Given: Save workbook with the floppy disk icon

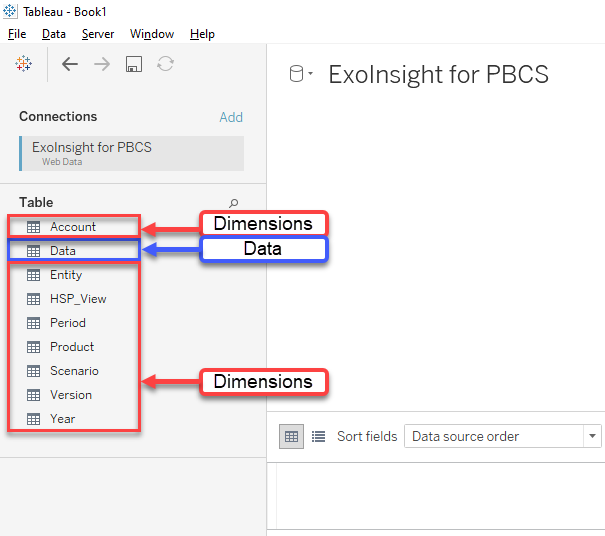Looking at the screenshot, I should click(134, 64).
